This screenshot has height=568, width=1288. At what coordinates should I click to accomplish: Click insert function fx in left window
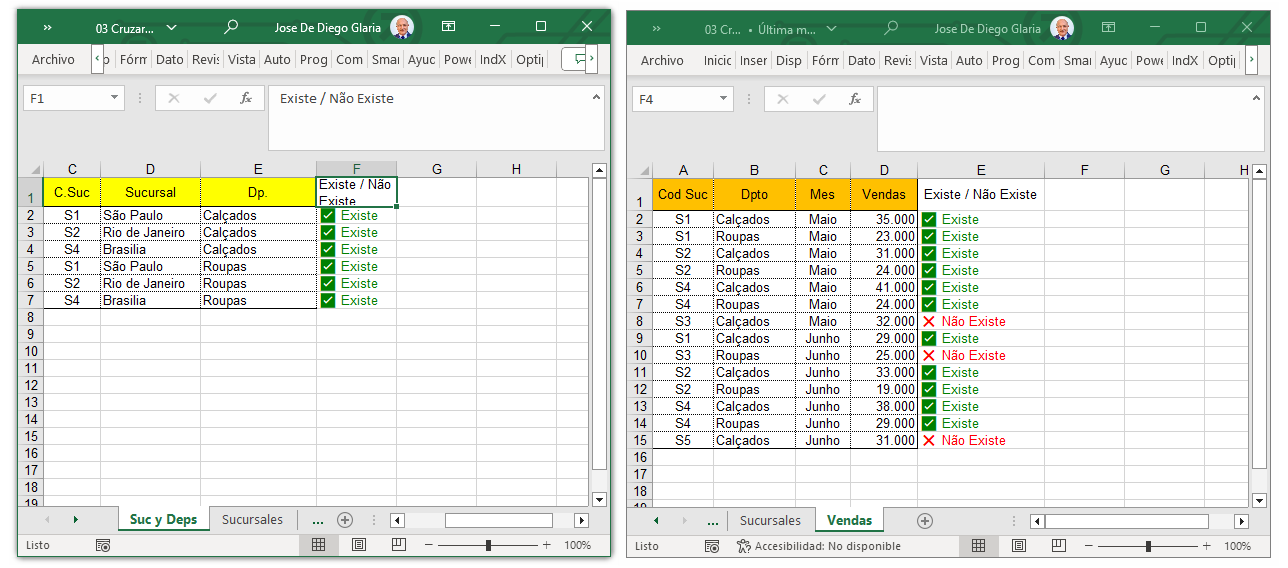click(x=246, y=98)
